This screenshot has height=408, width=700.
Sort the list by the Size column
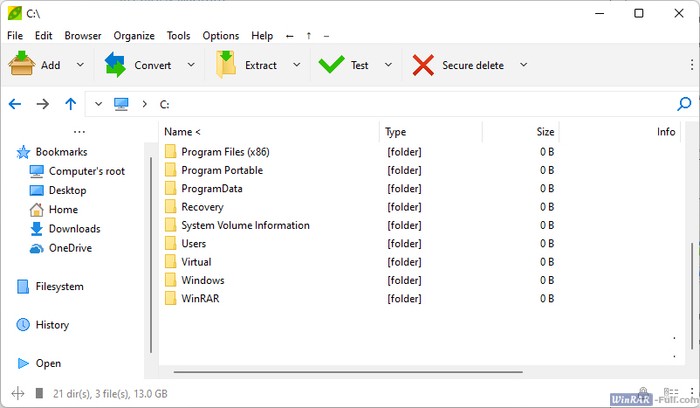[x=544, y=132]
